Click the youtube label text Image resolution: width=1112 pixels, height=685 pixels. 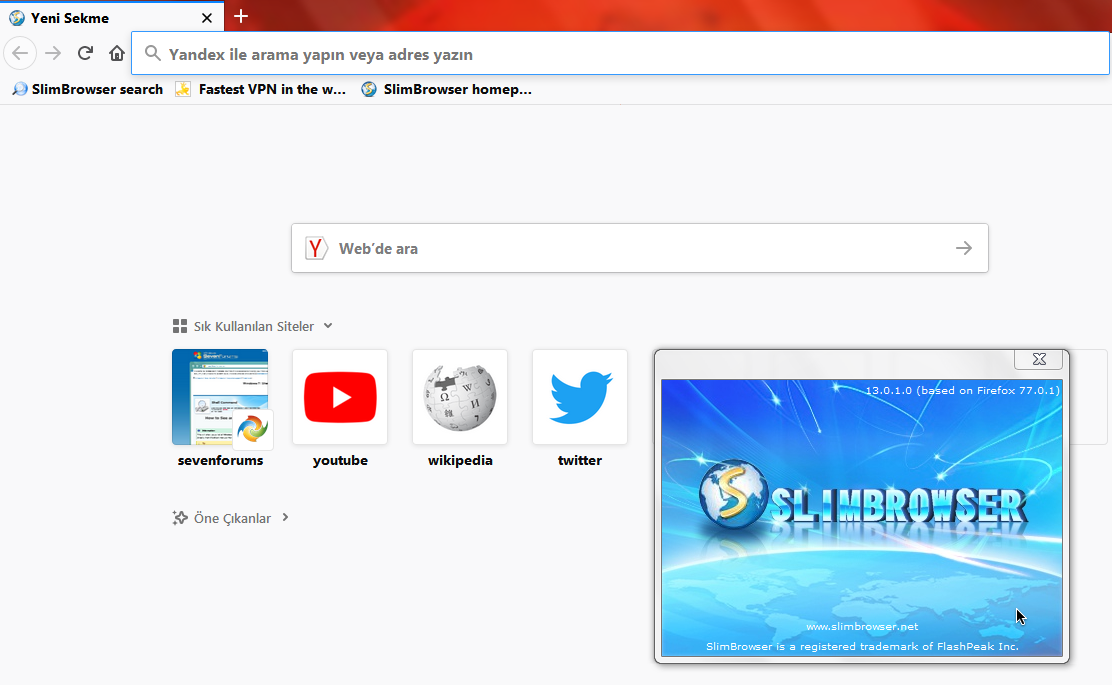pyautogui.click(x=340, y=460)
